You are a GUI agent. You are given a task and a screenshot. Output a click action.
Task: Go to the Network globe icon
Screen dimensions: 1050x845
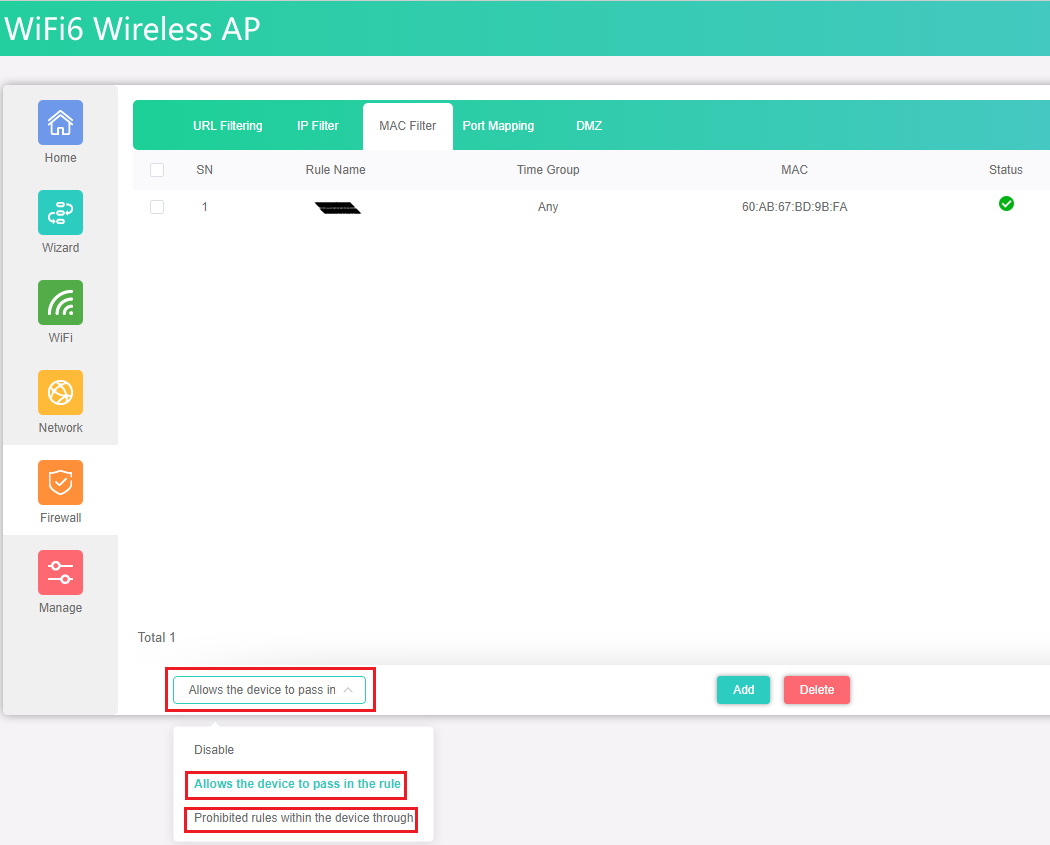pos(60,393)
